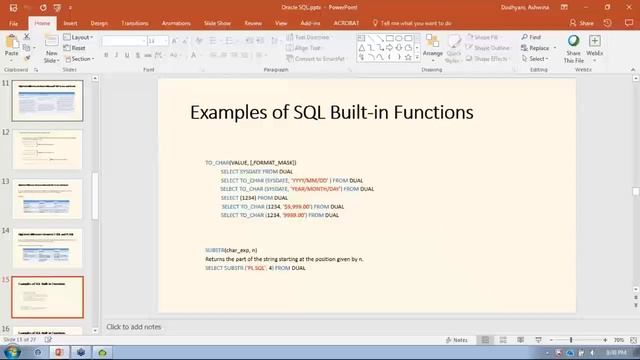The image size is (640, 360).
Task: Switch to the Design tab
Action: (99, 23)
